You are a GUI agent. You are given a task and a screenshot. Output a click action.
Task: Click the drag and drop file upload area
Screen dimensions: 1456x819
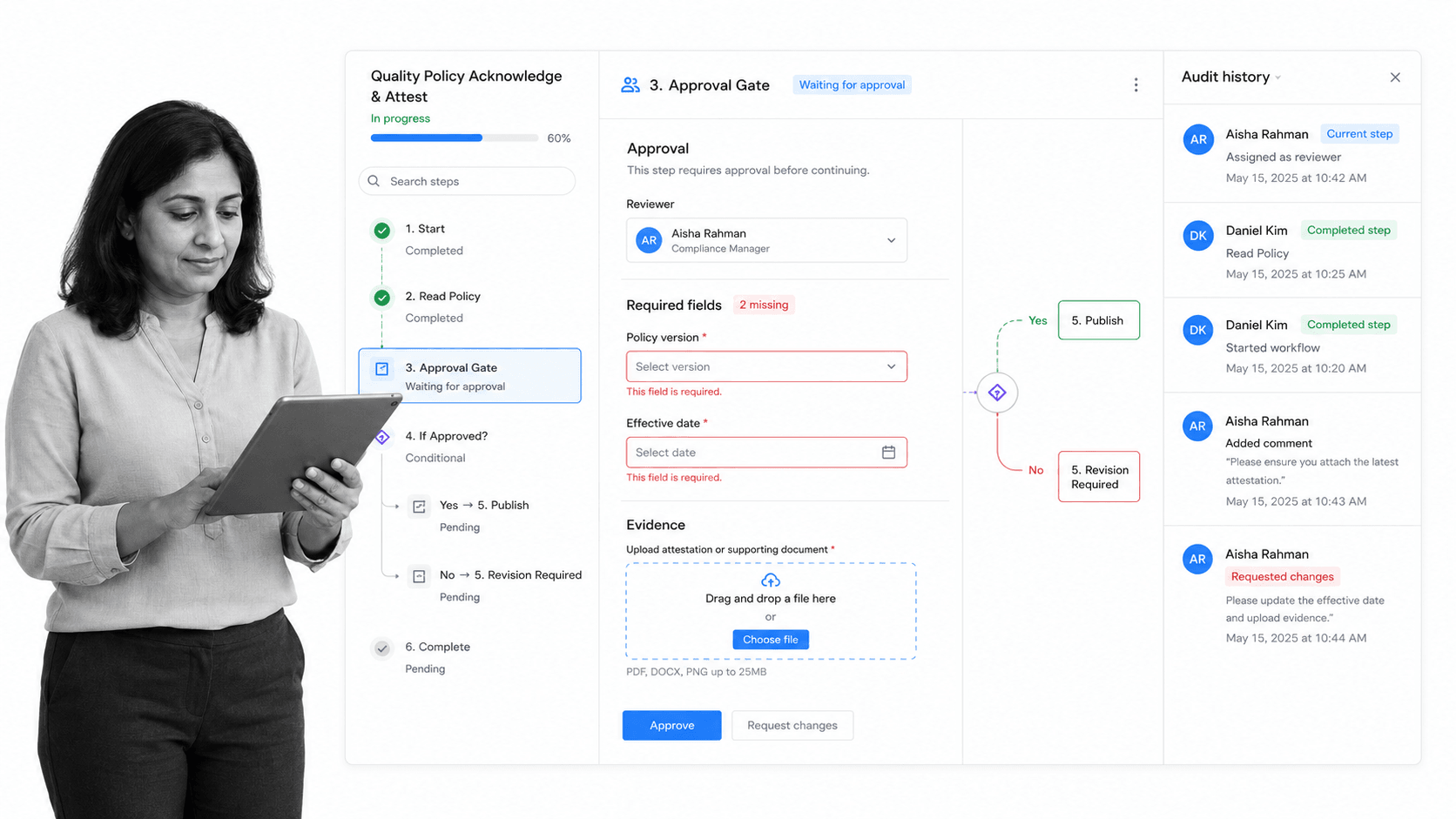[771, 611]
